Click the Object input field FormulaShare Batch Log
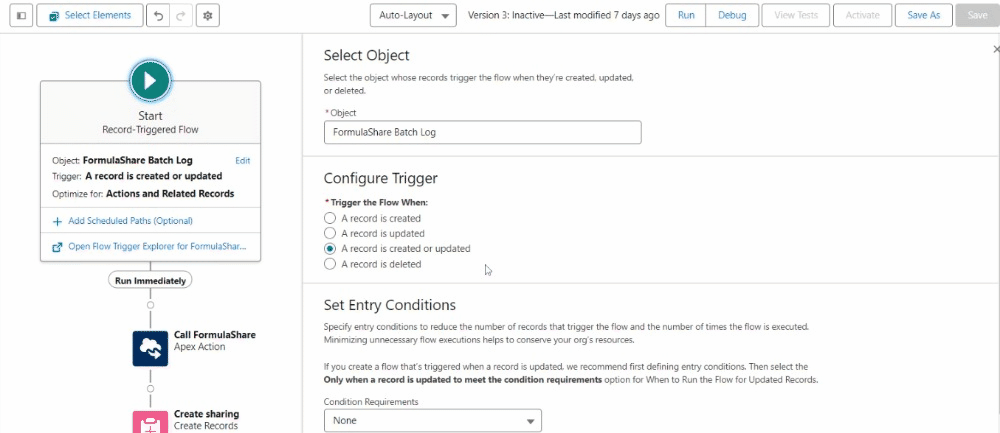The image size is (1000, 433). (482, 133)
